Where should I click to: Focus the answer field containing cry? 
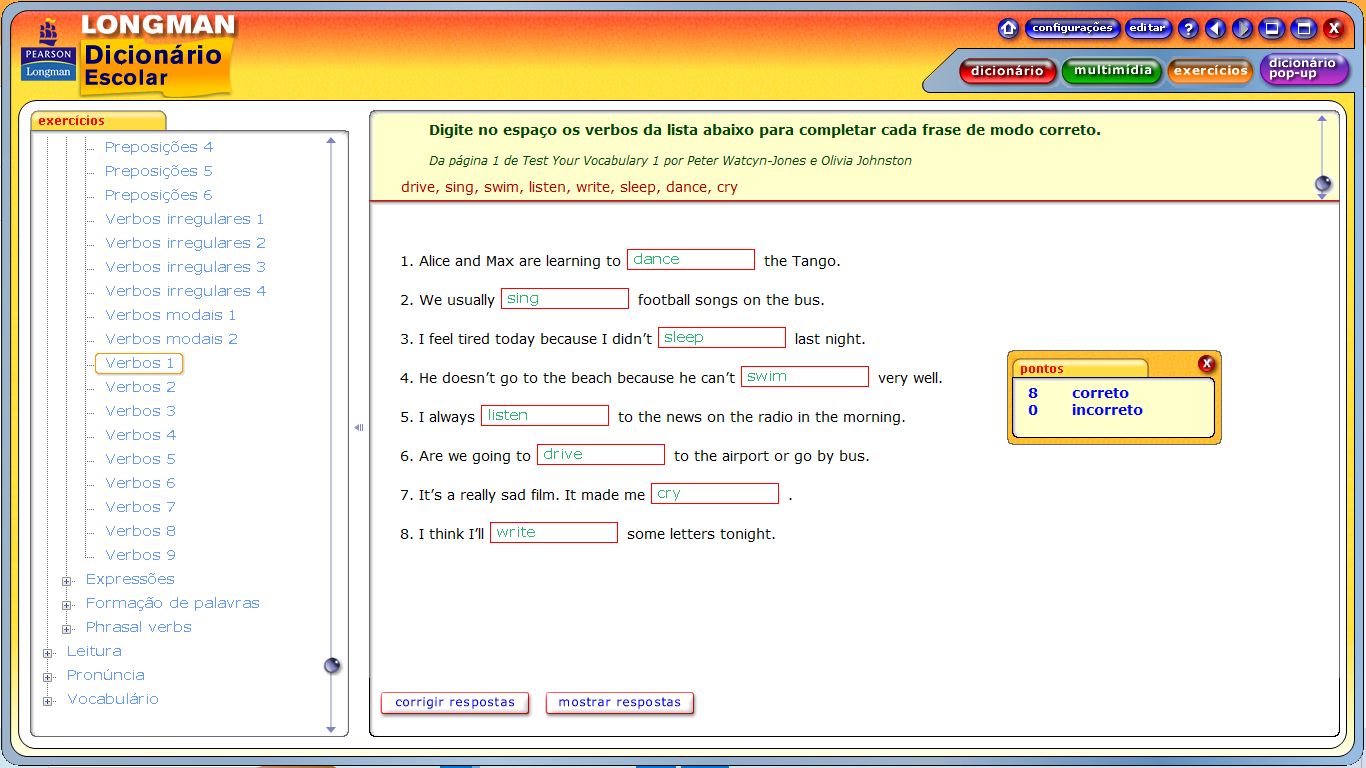tap(715, 494)
